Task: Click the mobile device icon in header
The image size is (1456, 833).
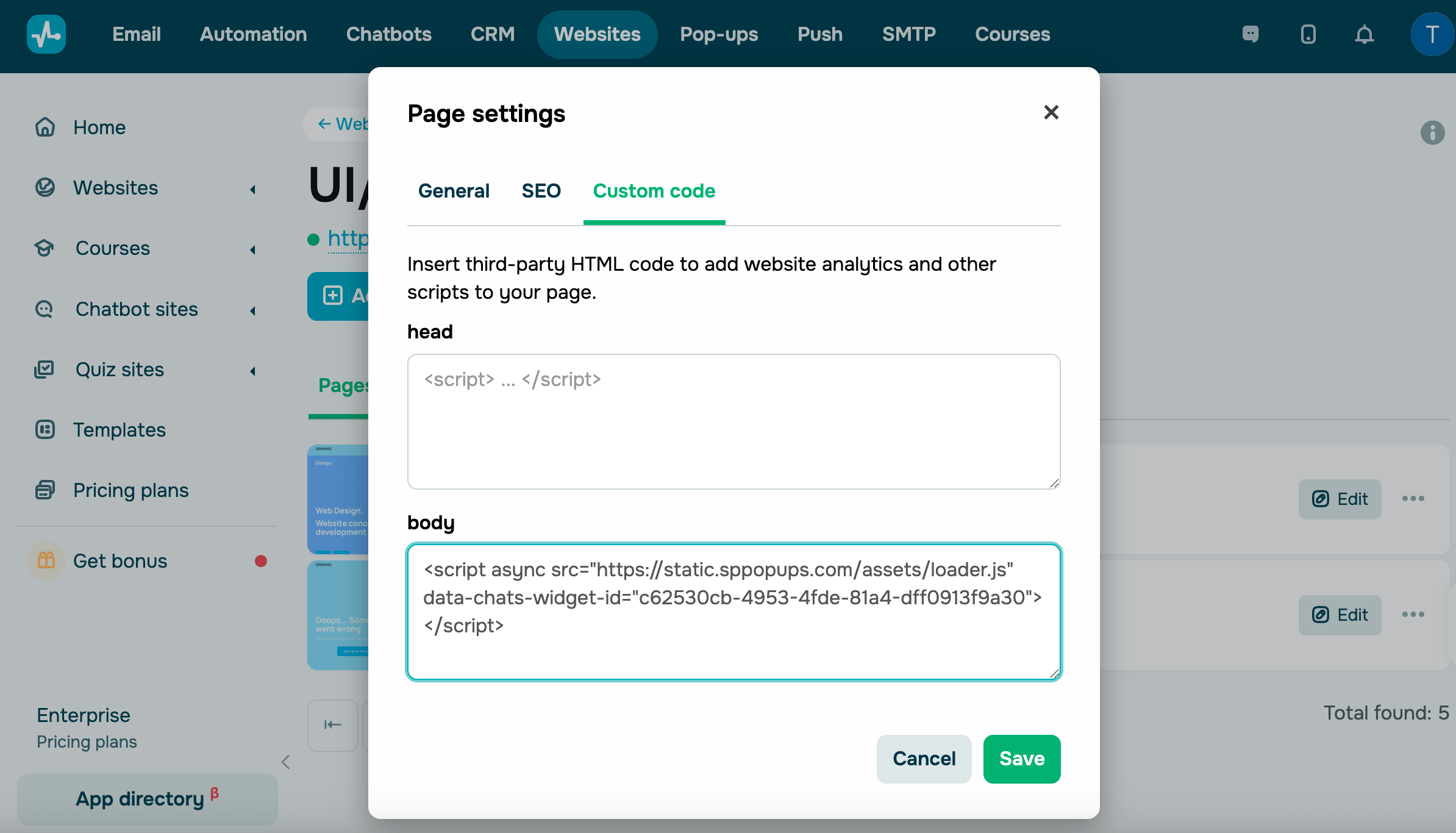Action: (x=1308, y=34)
